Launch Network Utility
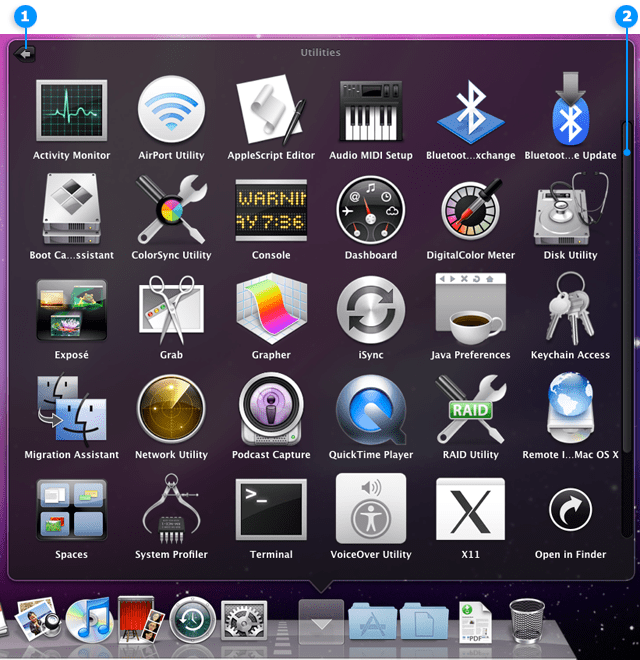Image resolution: width=640 pixels, height=660 pixels. tap(171, 409)
